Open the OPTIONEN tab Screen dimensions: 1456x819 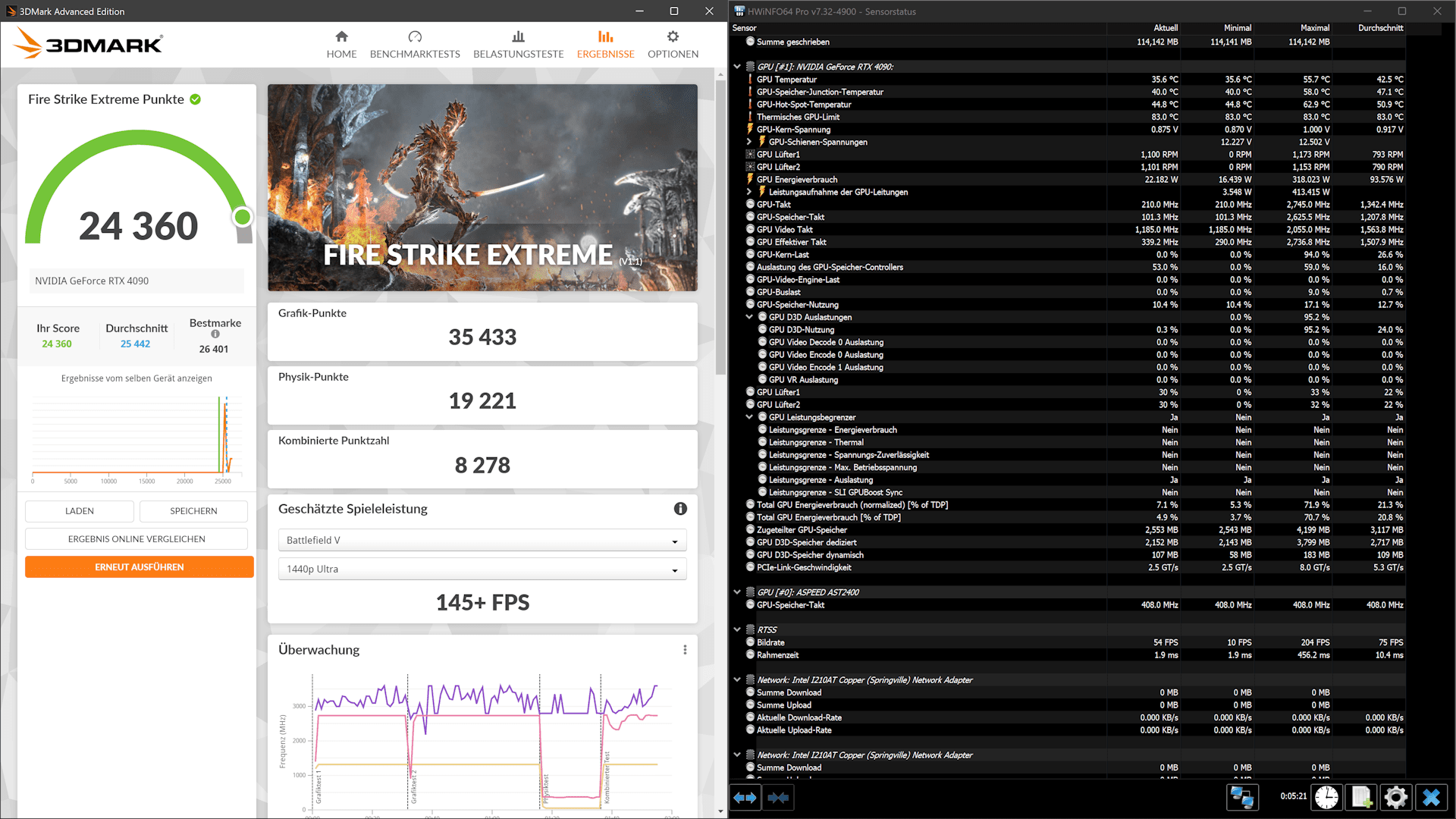click(x=673, y=45)
